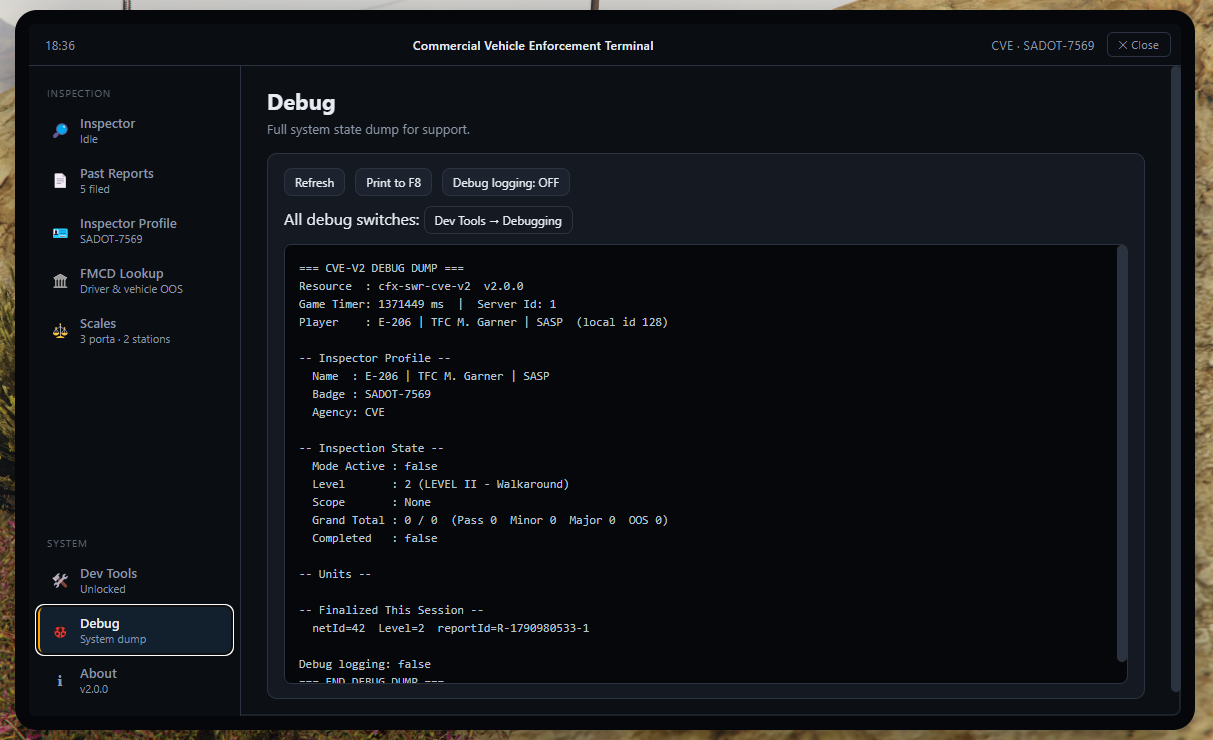Image resolution: width=1213 pixels, height=740 pixels.
Task: Click the Debug page heading
Action: [x=301, y=102]
